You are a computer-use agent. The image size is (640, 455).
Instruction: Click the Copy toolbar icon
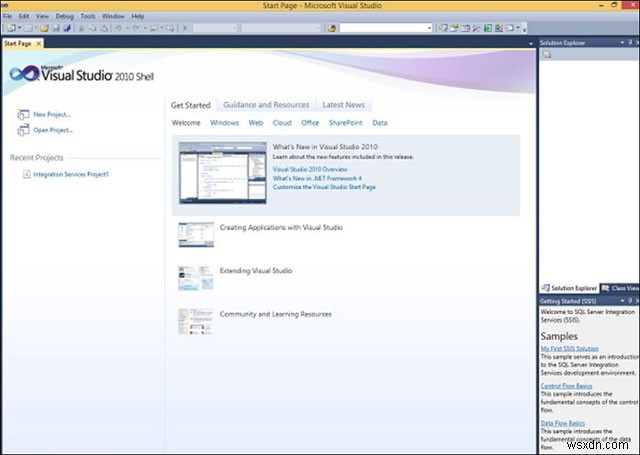[93, 28]
